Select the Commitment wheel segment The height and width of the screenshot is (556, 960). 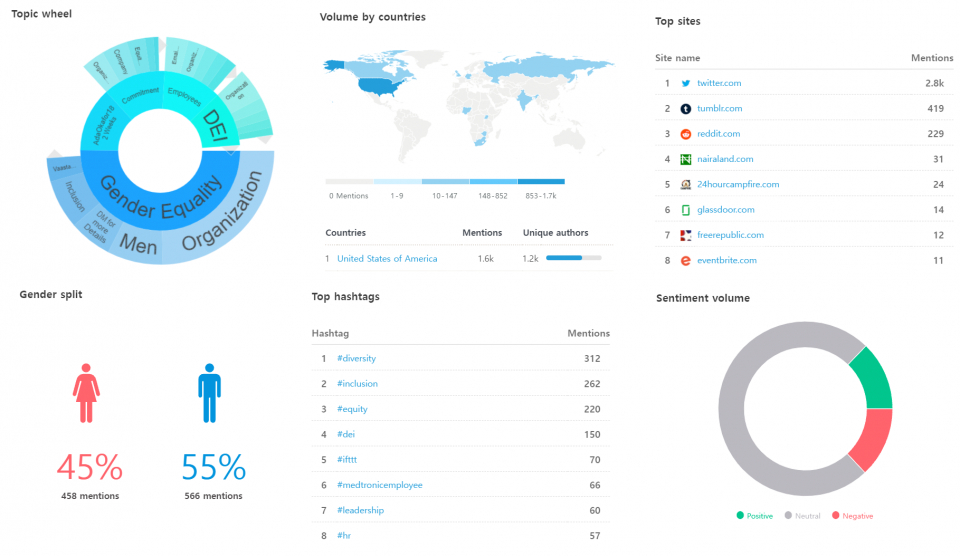click(x=140, y=96)
